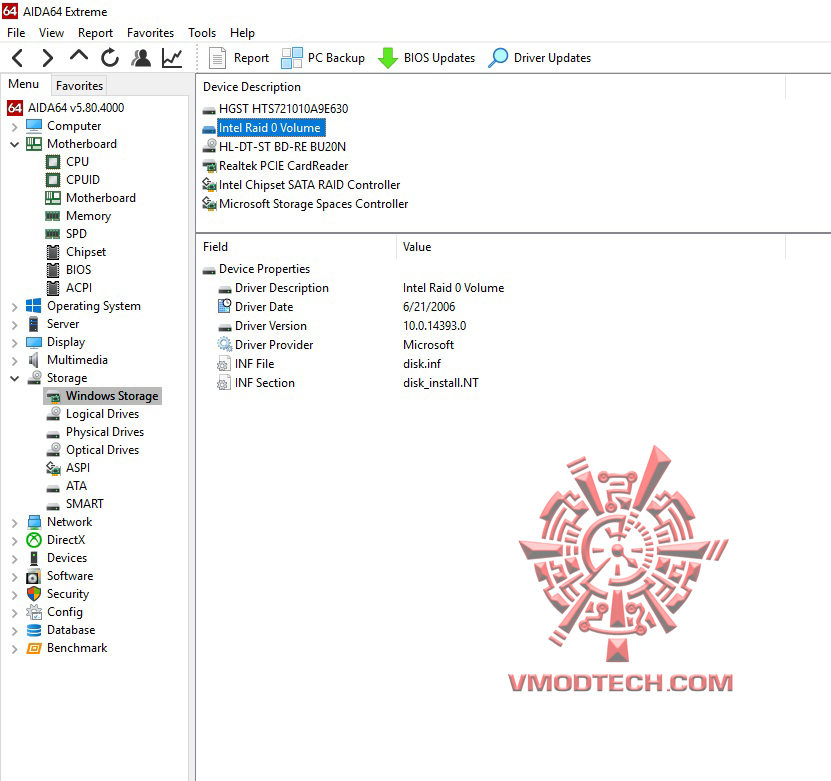The image size is (831, 781).
Task: Expand the Network tree node
Action: [12, 521]
